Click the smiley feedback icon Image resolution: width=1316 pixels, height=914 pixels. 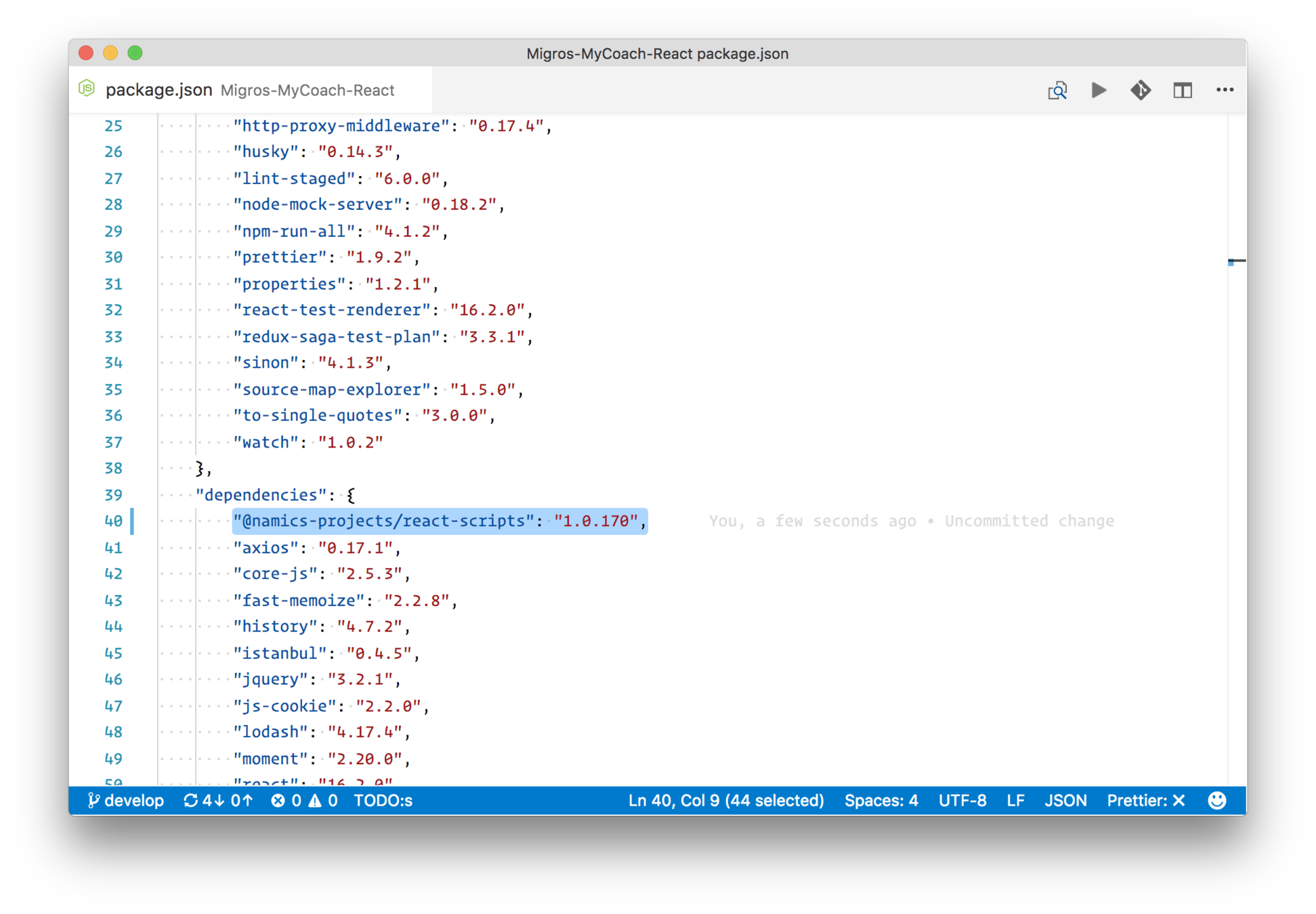1217,800
